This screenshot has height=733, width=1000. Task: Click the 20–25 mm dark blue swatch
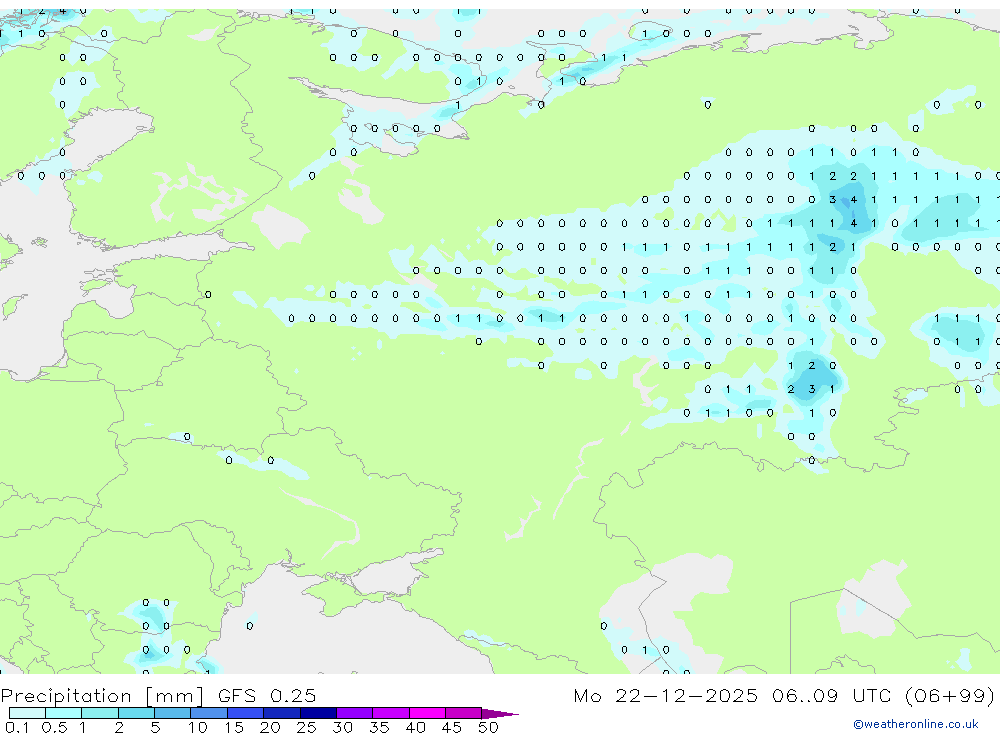[x=282, y=713]
